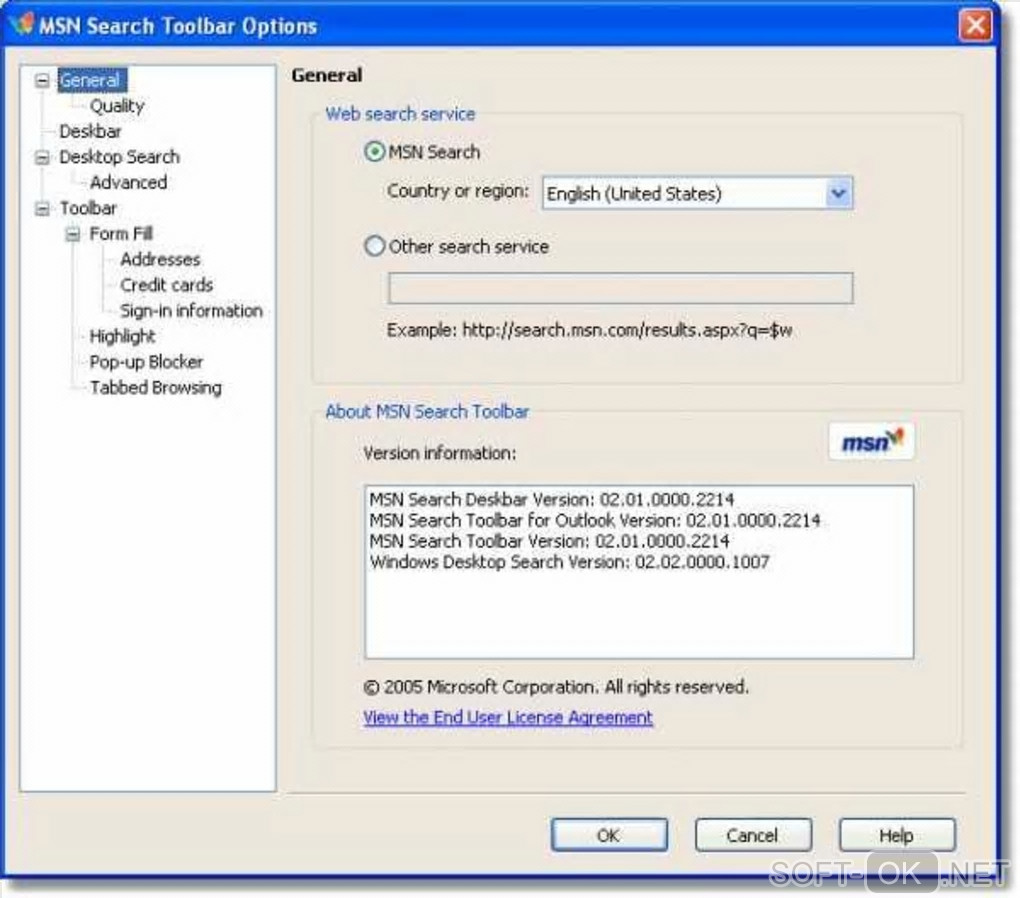Click the MSN butterfly title bar icon

(21, 24)
